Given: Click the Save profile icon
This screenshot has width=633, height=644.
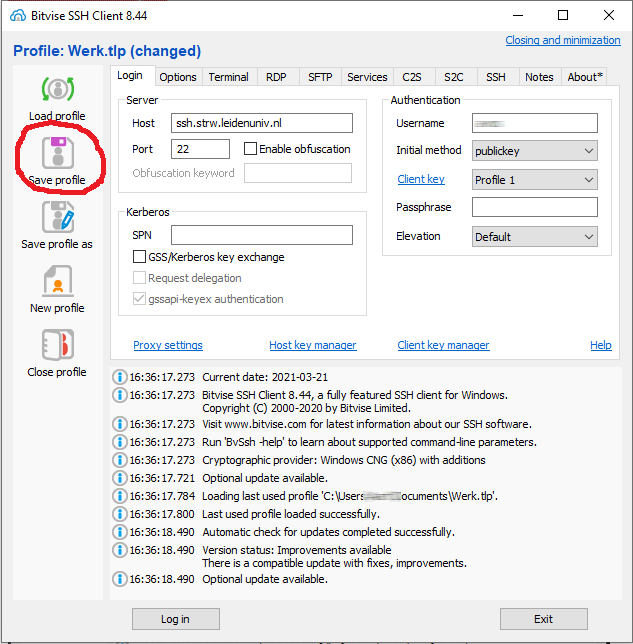Looking at the screenshot, I should tap(57, 154).
